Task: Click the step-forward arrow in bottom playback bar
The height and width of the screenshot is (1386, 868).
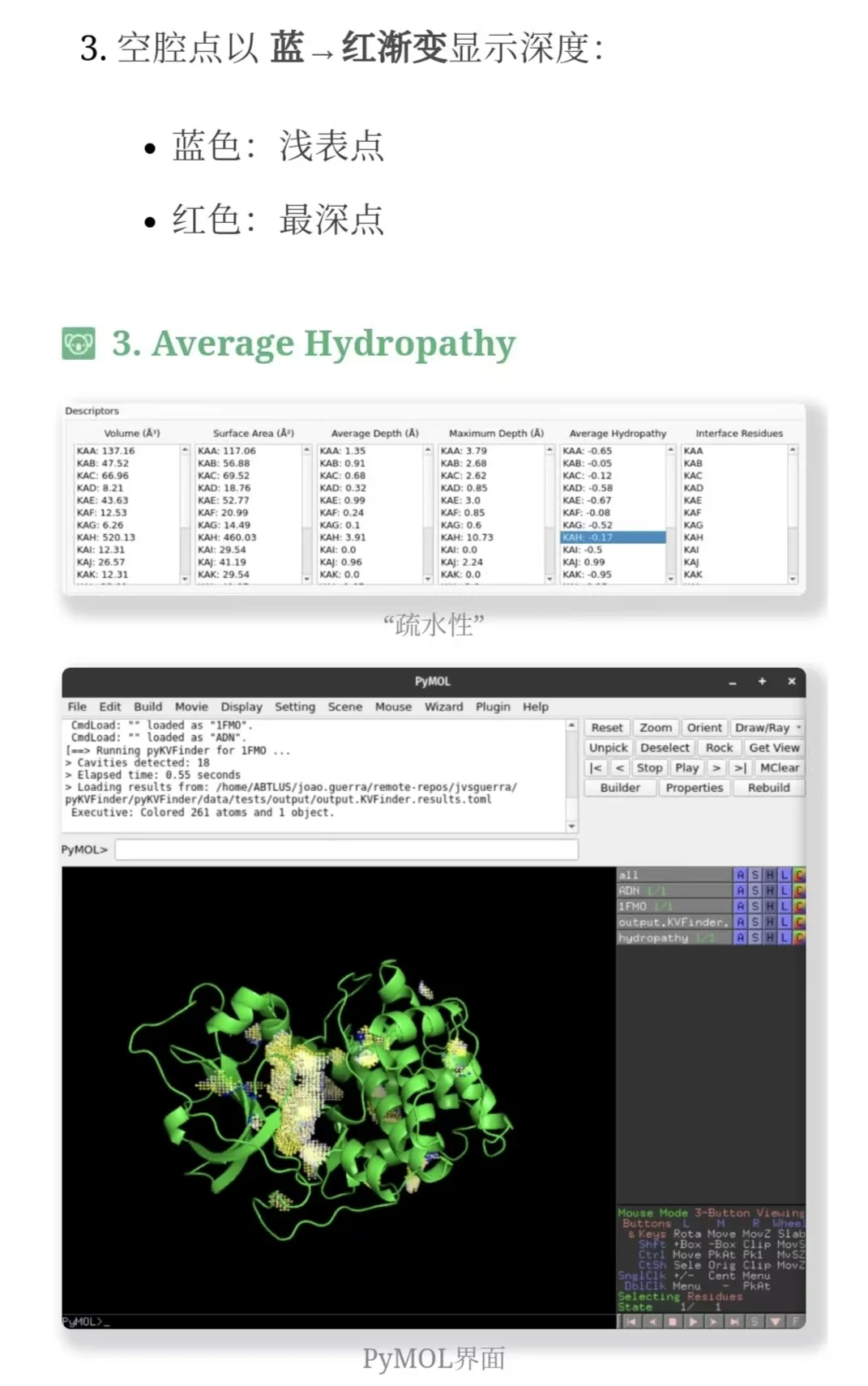Action: click(714, 1322)
